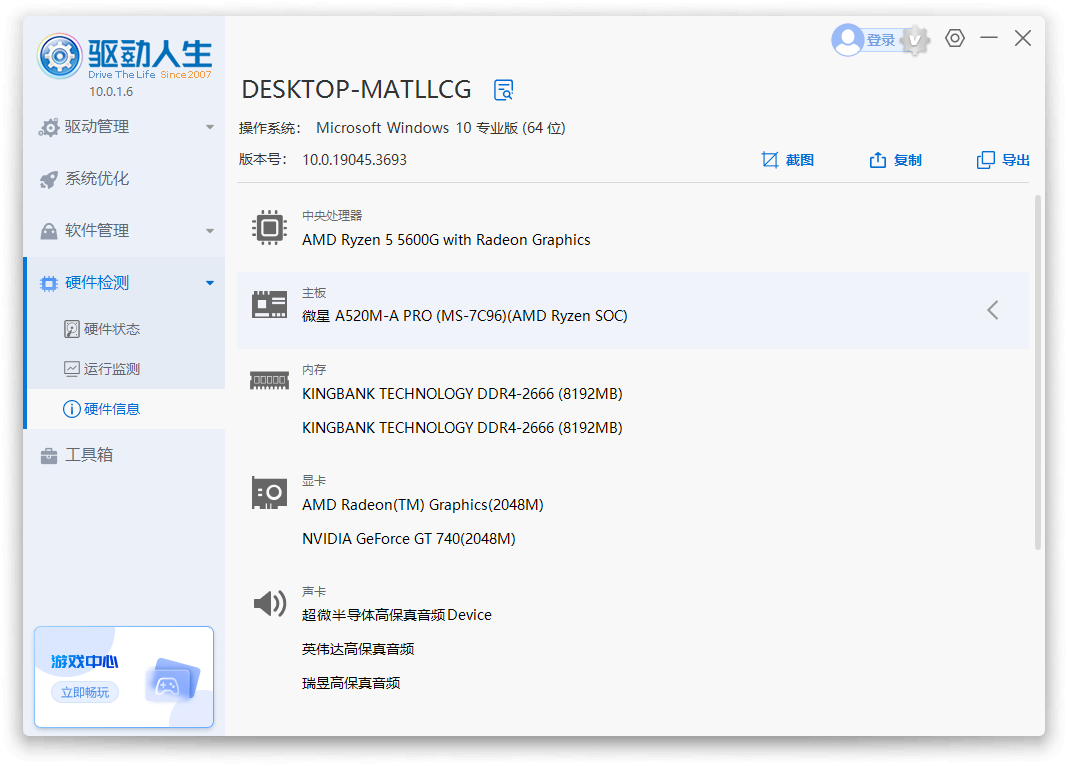Click the motherboard icon
The image size is (1068, 766).
point(269,304)
